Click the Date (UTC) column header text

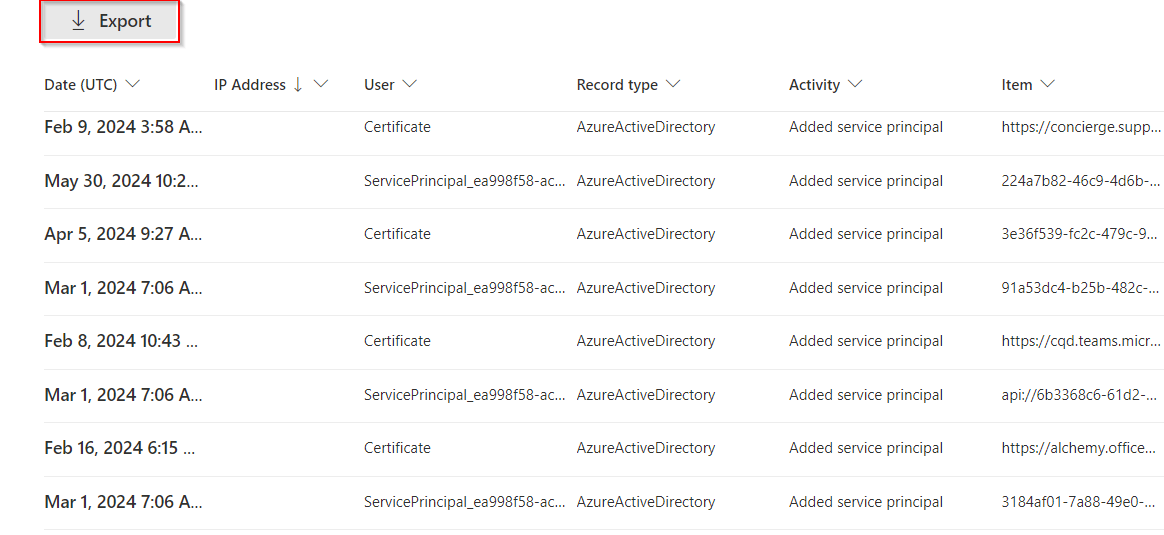coord(81,85)
